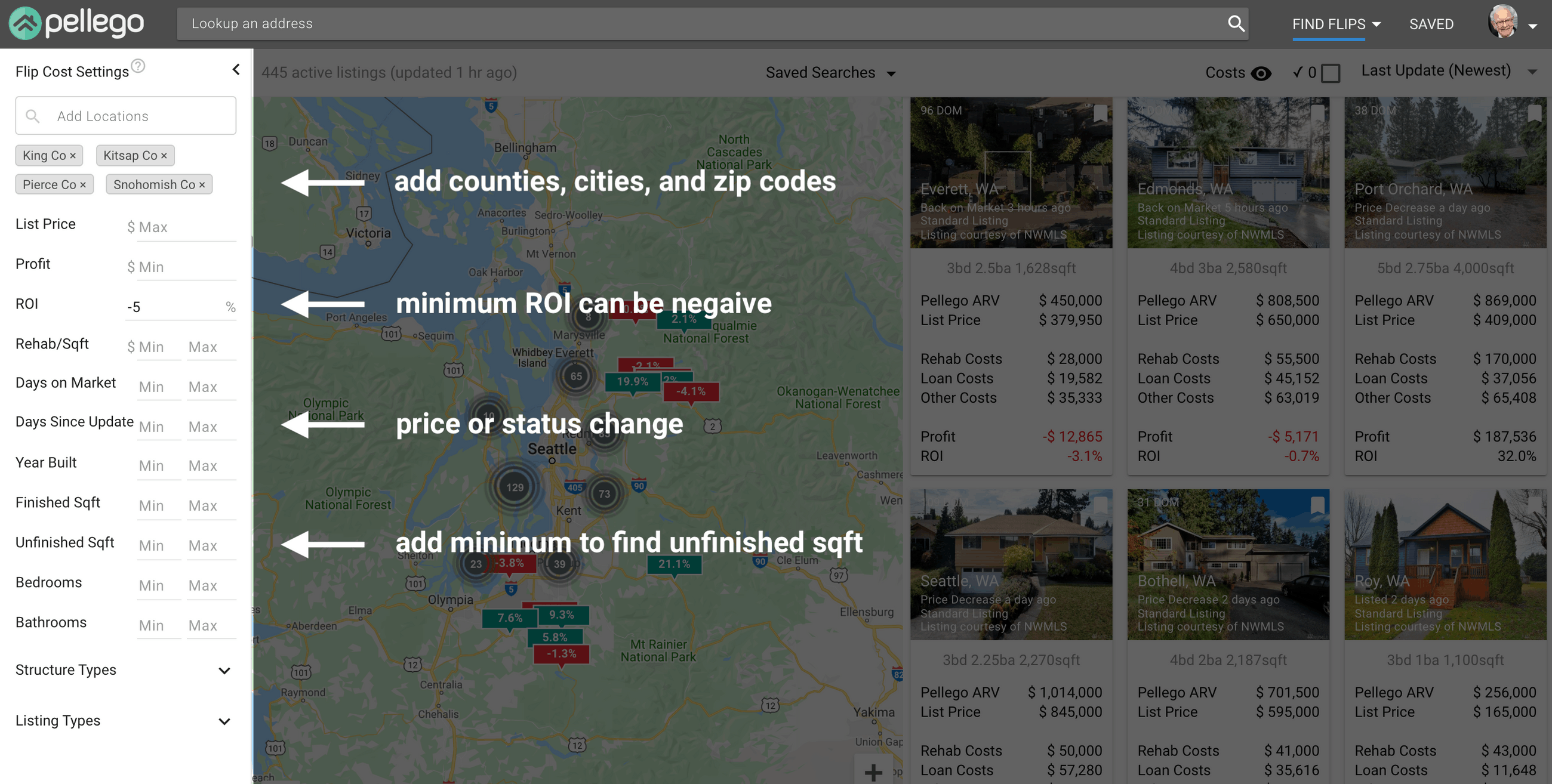Remove the Kitsap Co location filter
1552x784 pixels.
point(164,155)
